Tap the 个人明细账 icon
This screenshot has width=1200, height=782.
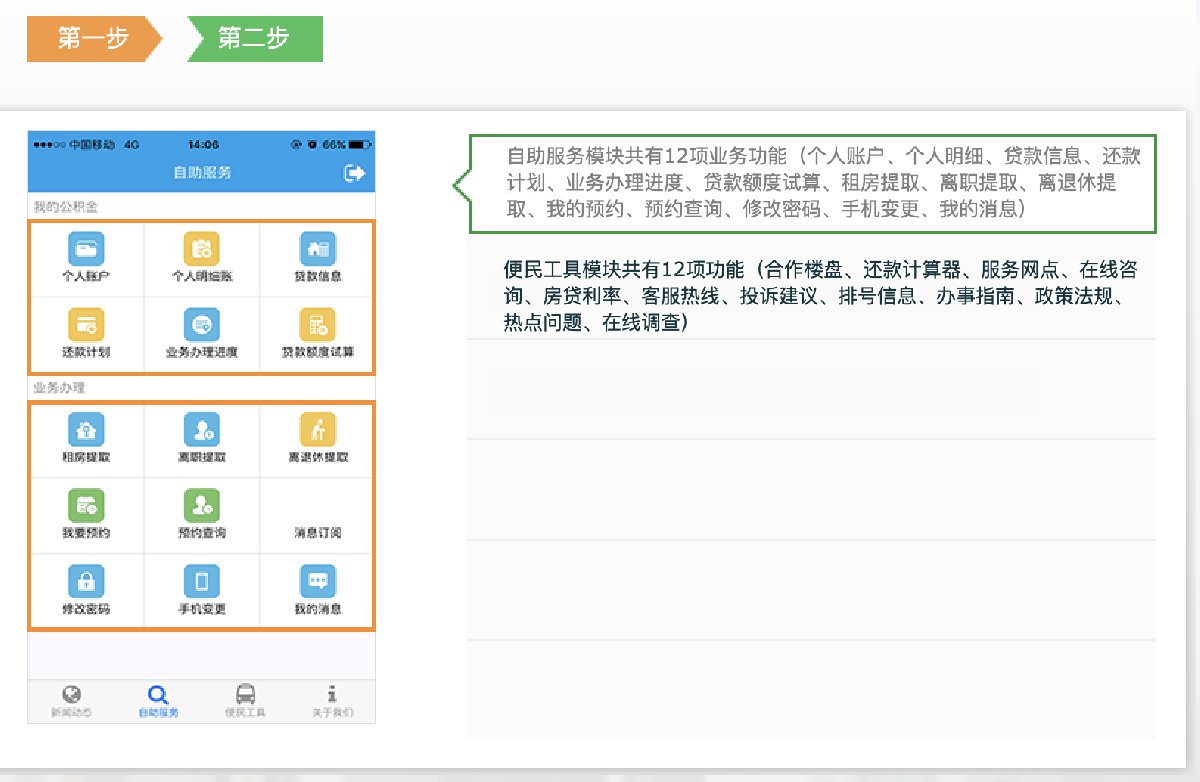pyautogui.click(x=202, y=248)
